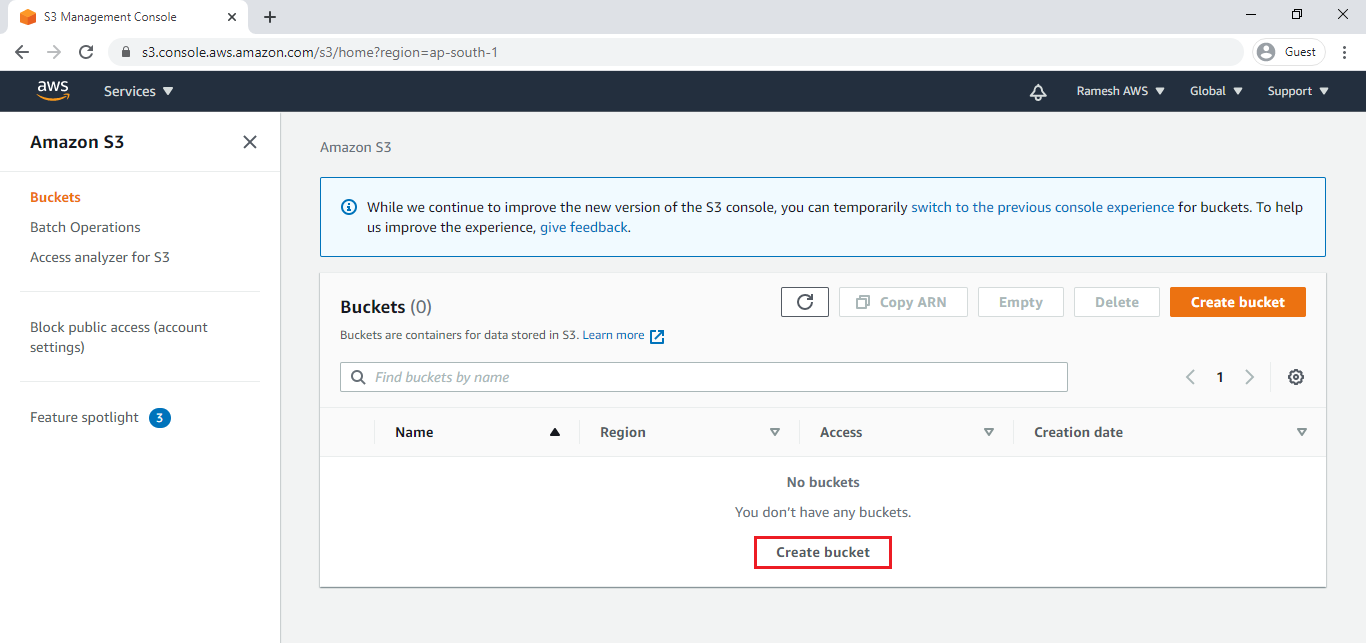Click the browser forward arrow
The image size is (1366, 643).
pos(54,52)
